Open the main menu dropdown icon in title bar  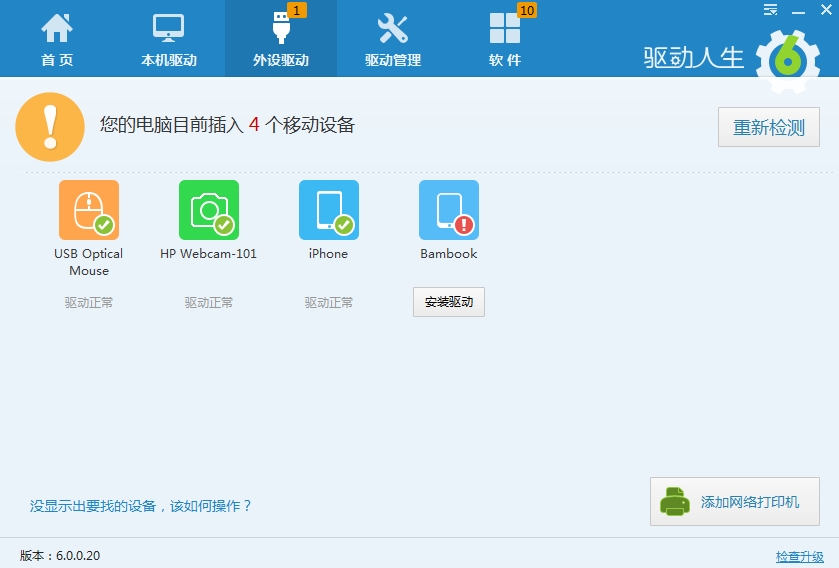point(770,10)
